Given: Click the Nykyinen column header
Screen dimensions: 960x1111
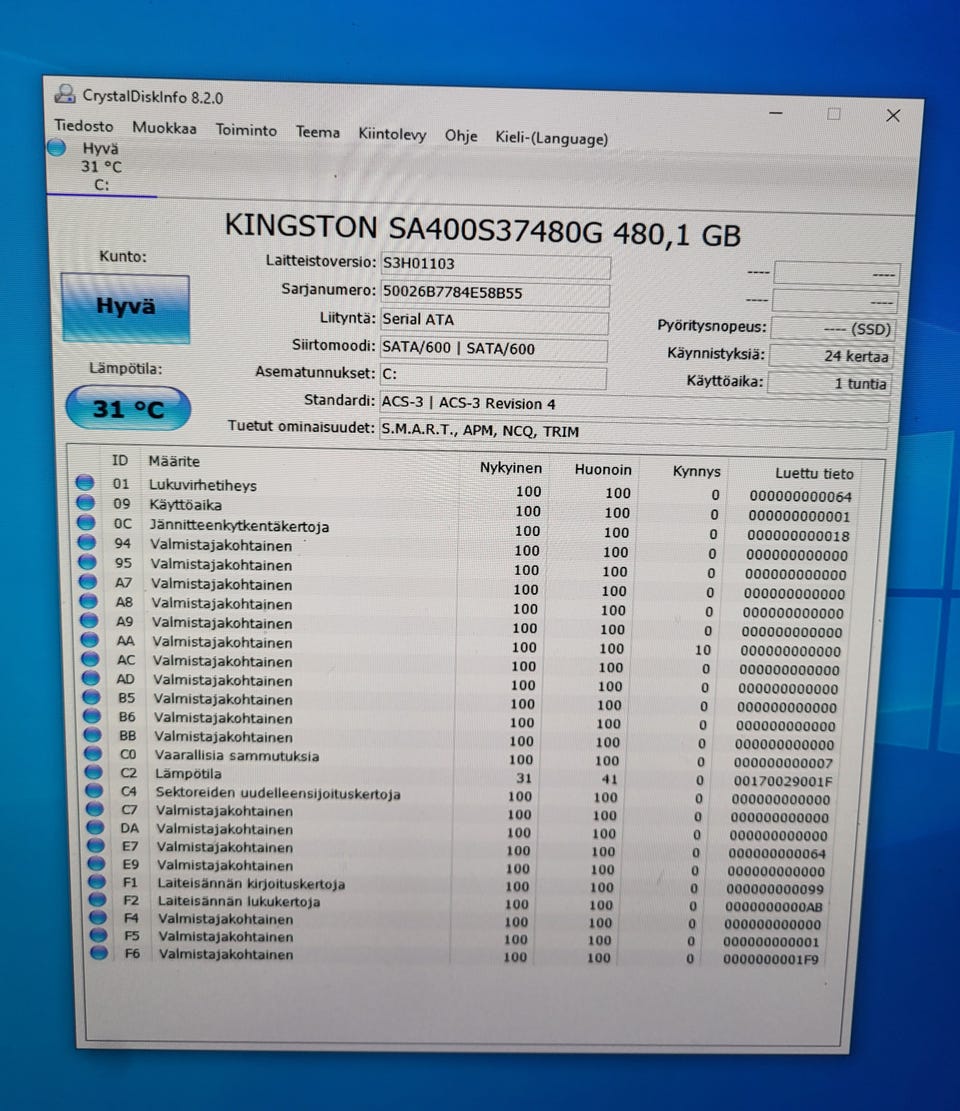Looking at the screenshot, I should pos(510,468).
